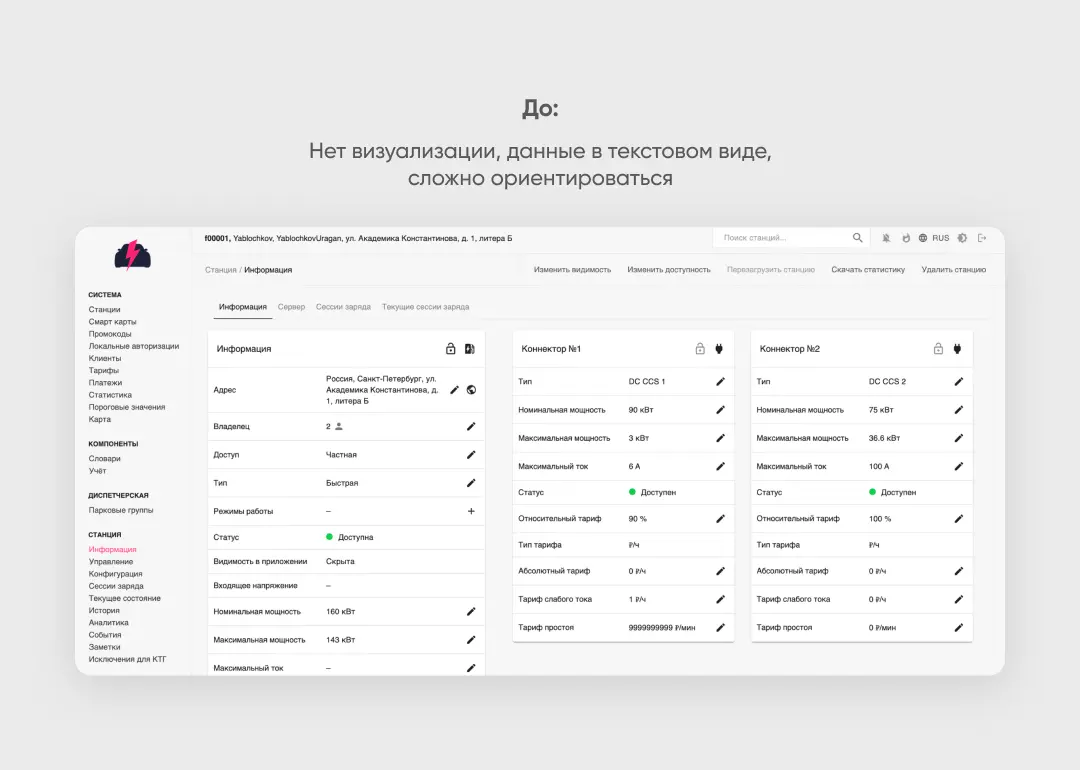This screenshot has height=770, width=1080.
Task: Open the RUS language selector
Action: click(934, 238)
